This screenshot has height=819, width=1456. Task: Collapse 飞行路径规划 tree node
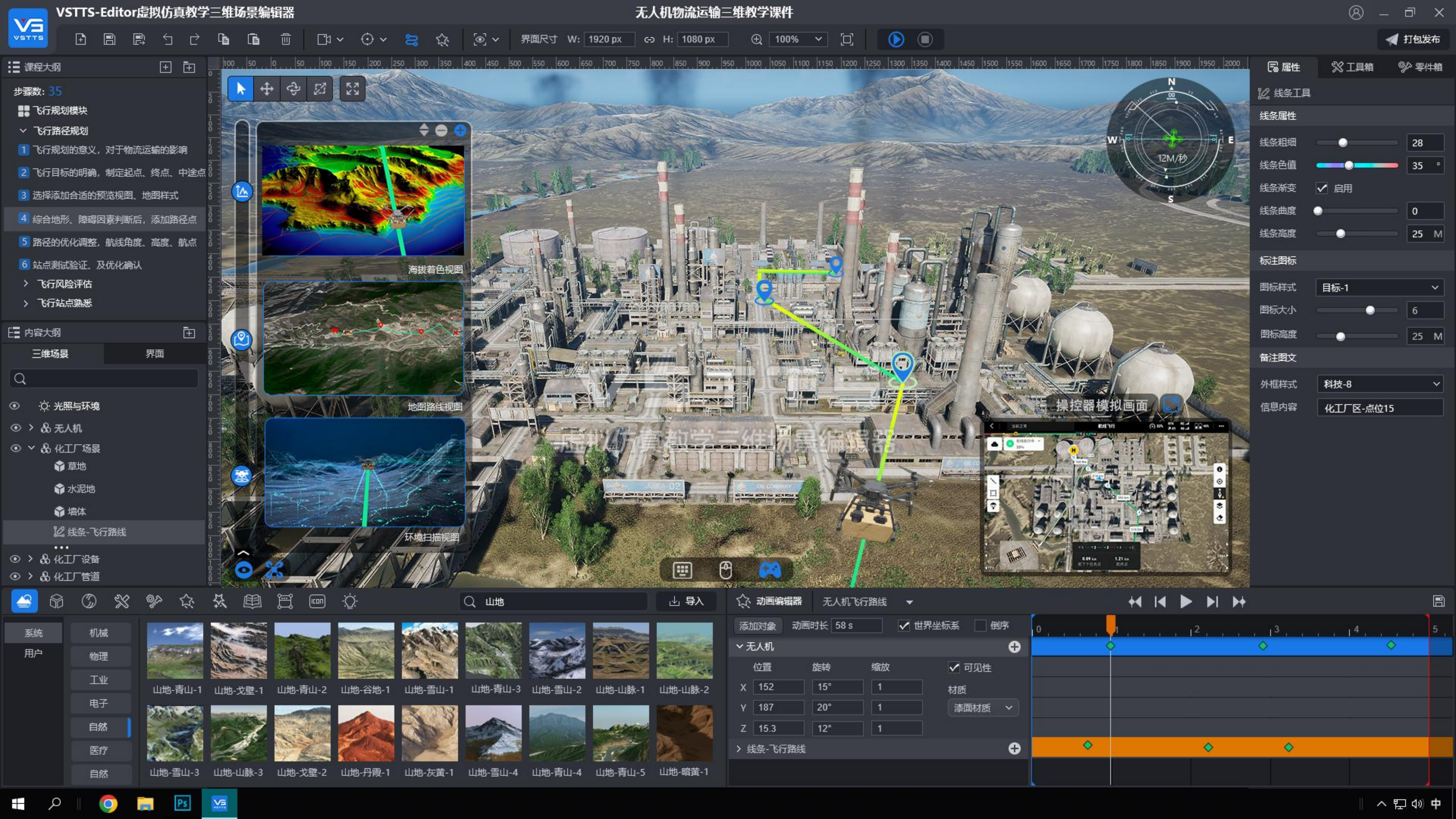(23, 131)
